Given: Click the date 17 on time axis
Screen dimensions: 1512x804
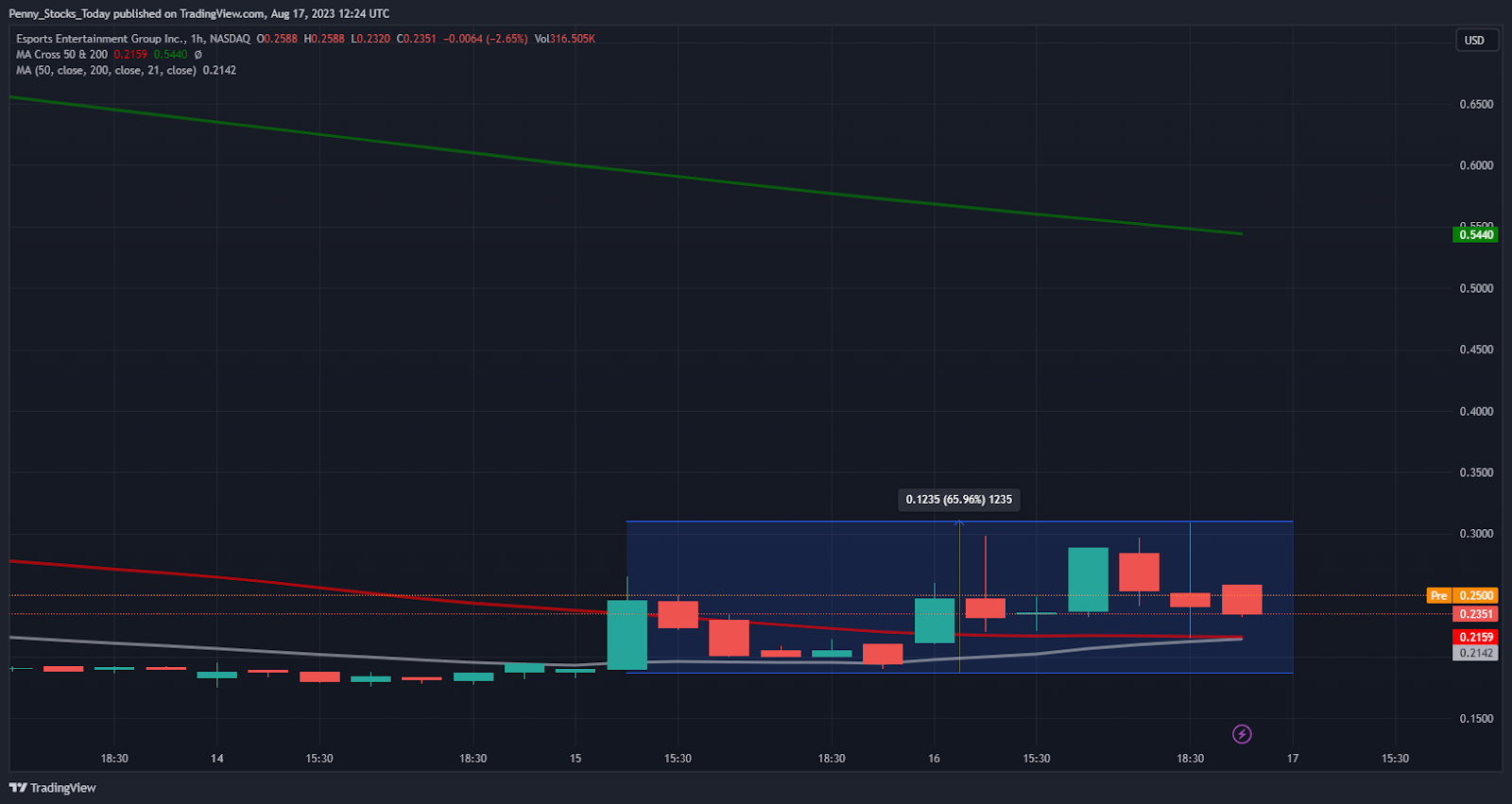Looking at the screenshot, I should pyautogui.click(x=1293, y=759).
